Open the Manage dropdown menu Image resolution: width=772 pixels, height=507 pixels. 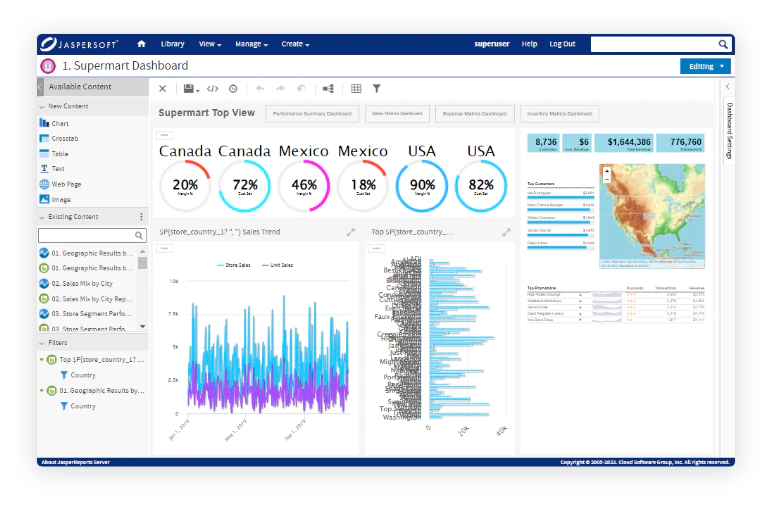point(251,44)
